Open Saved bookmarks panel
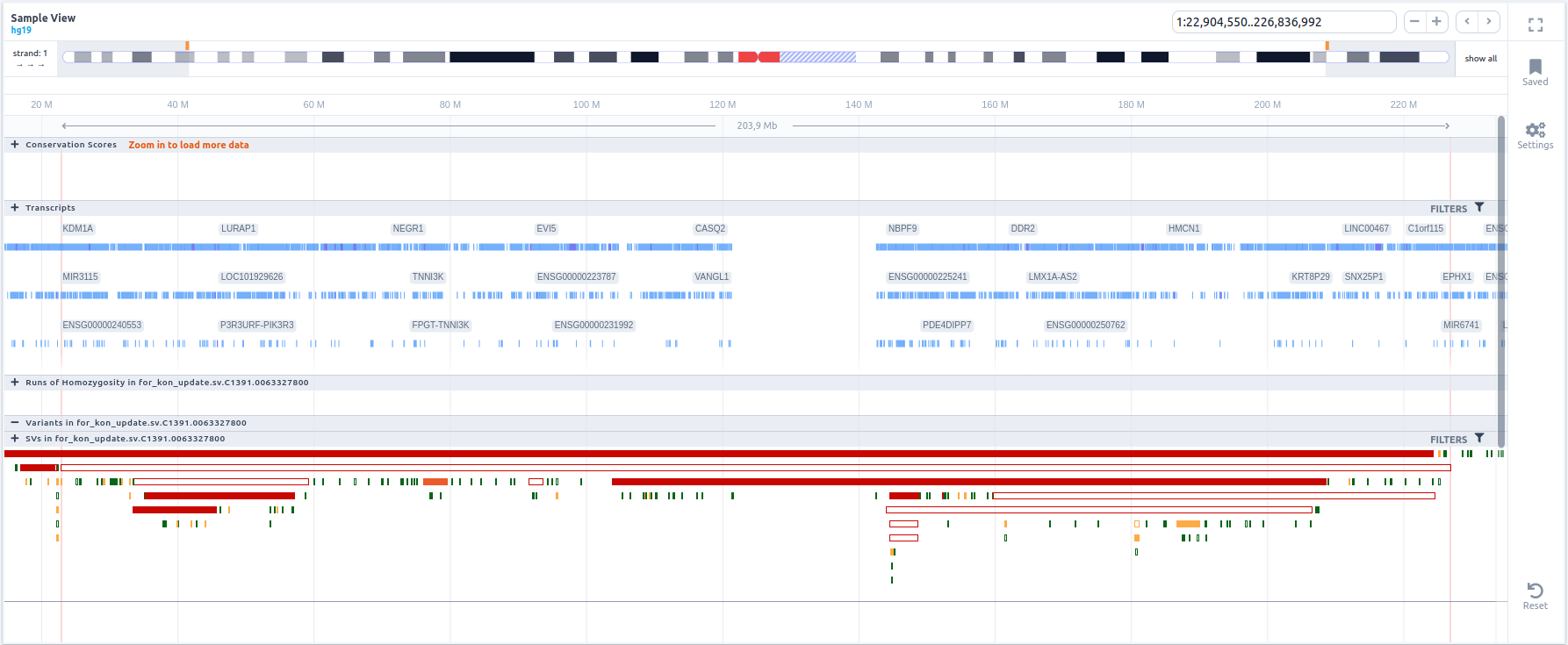This screenshot has height=645, width=1568. click(x=1535, y=72)
